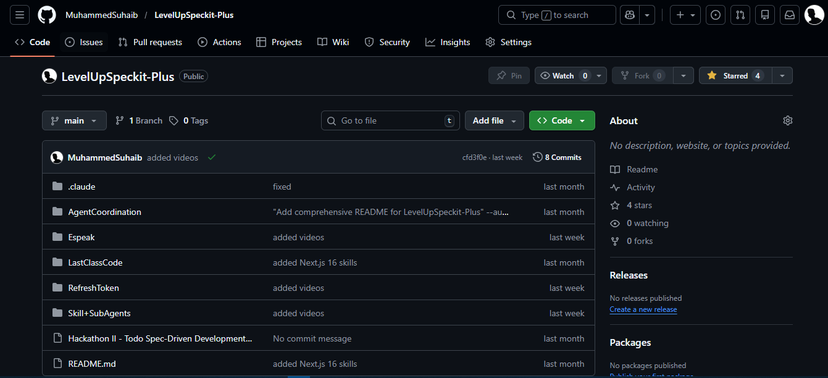The image size is (828, 378).
Task: Switch to the Security tab
Action: click(387, 42)
